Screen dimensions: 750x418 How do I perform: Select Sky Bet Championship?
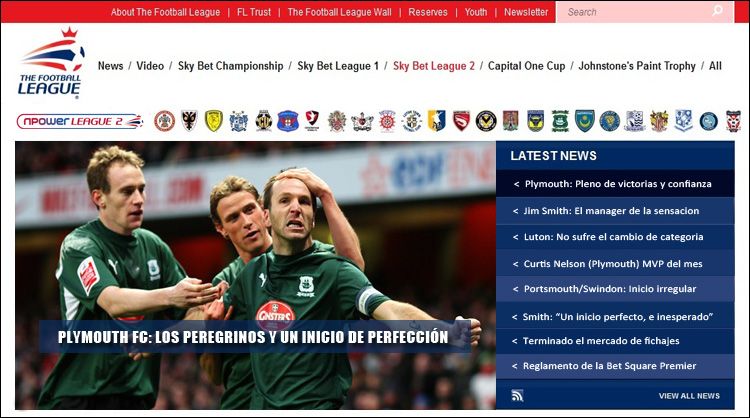(x=231, y=66)
